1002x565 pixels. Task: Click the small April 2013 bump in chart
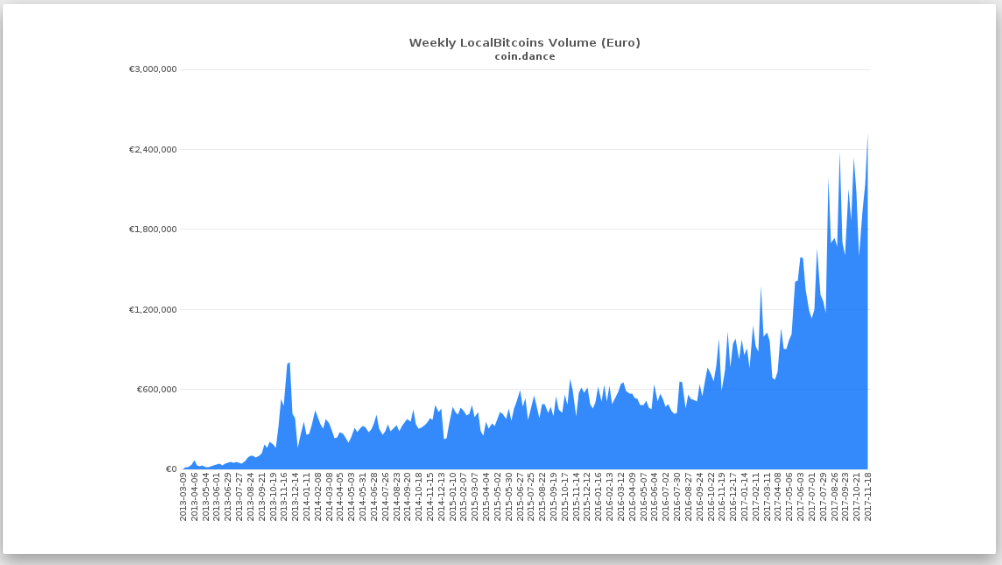click(x=194, y=462)
